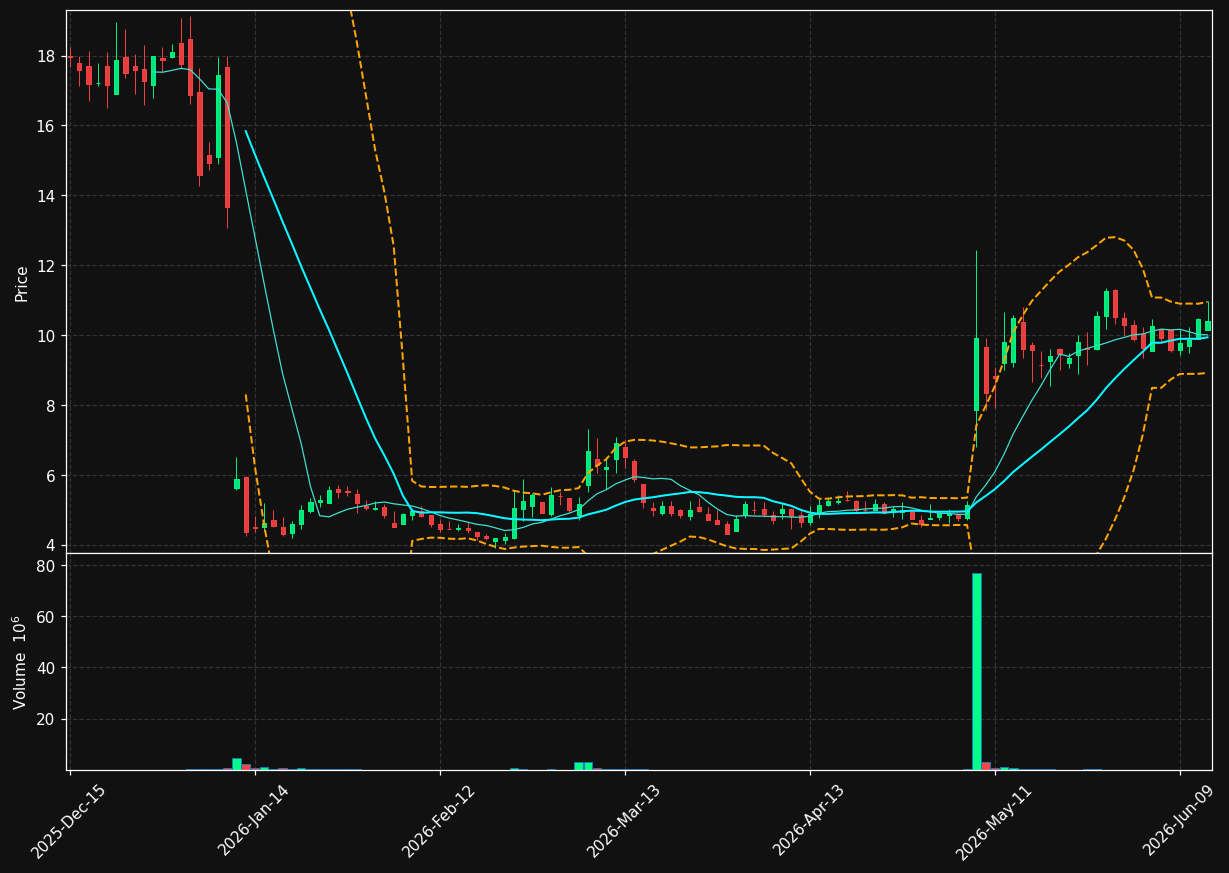Click price tick label 8
This screenshot has width=1229, height=873.
51,406
